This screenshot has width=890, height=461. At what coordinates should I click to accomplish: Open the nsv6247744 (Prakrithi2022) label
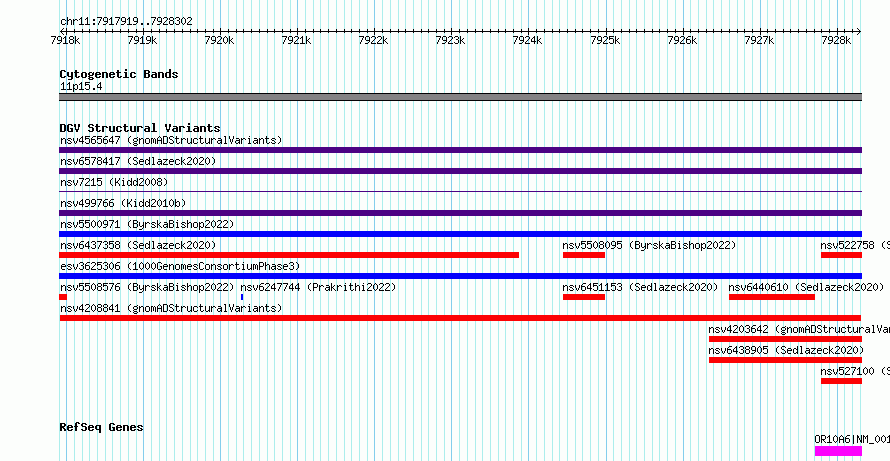click(x=318, y=287)
